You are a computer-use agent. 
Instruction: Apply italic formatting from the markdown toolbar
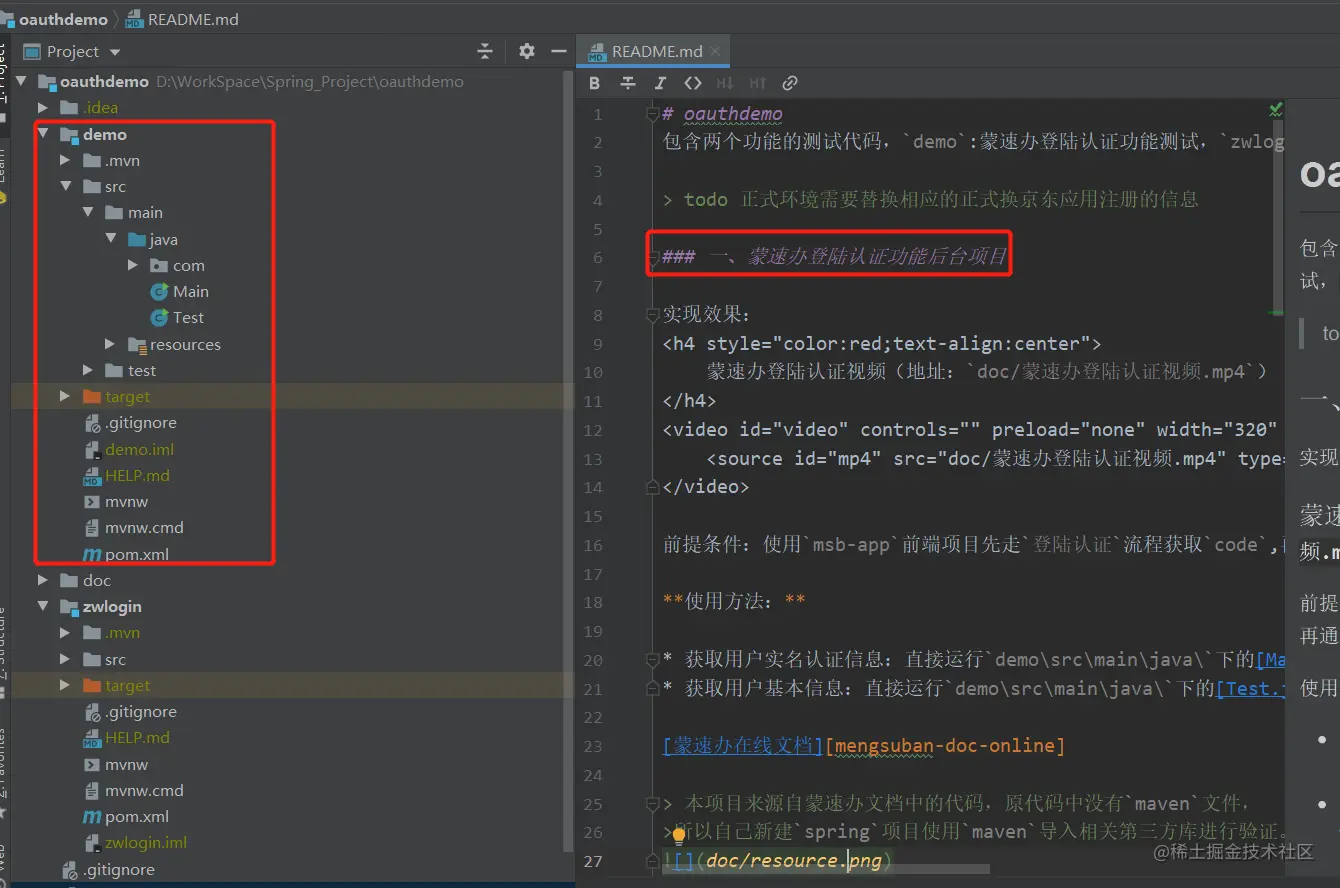pyautogui.click(x=660, y=83)
